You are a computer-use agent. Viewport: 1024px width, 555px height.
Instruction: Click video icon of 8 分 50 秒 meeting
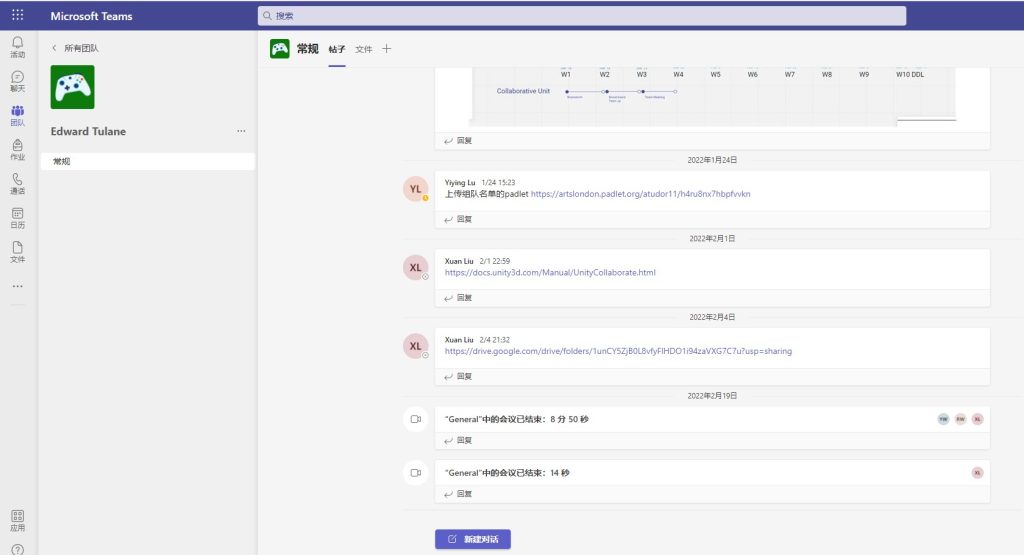(x=415, y=419)
